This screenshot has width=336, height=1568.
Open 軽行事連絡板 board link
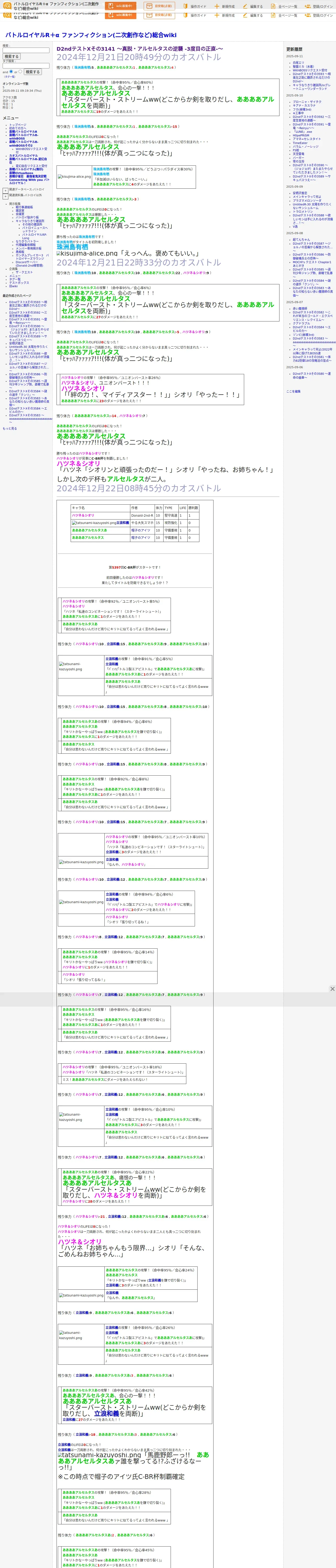24,207
